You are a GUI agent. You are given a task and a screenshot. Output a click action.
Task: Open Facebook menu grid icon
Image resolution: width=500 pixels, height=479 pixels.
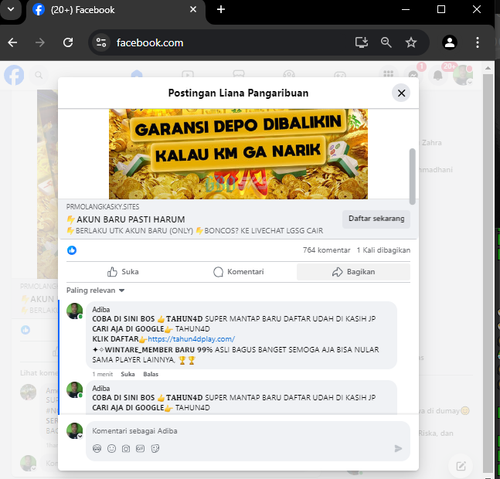click(388, 74)
